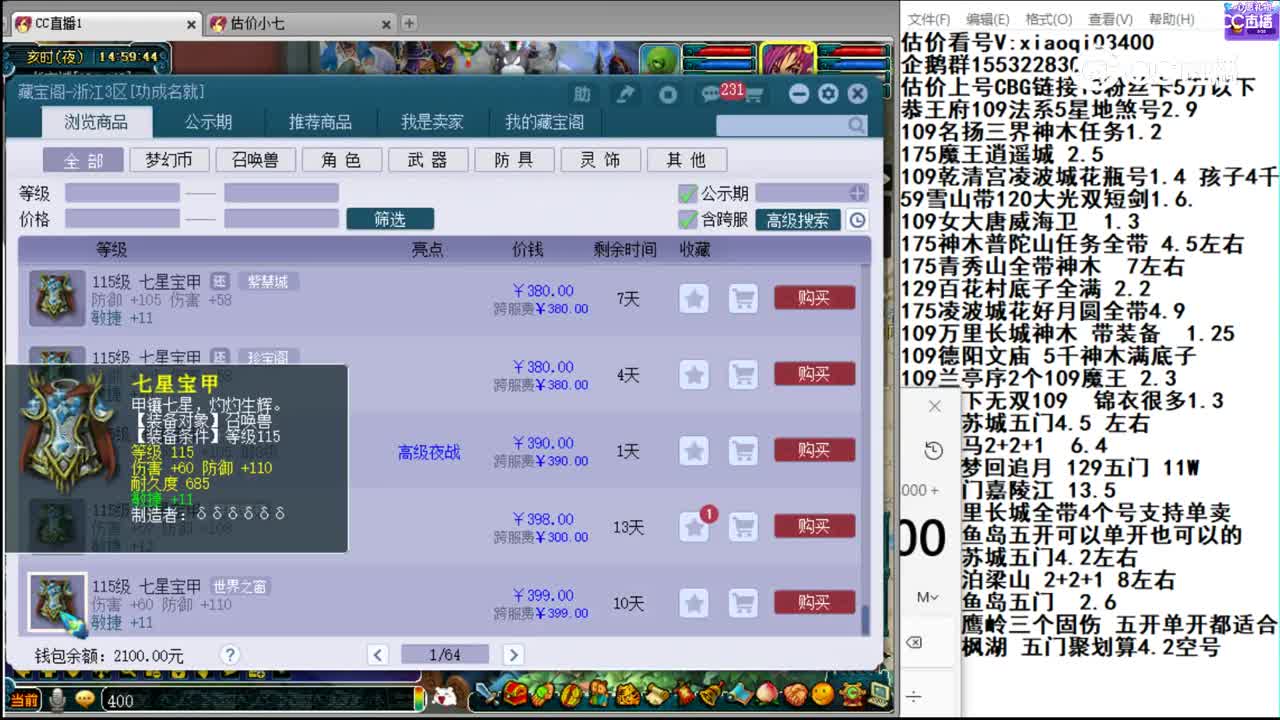Open the M dropdown in the side panel
This screenshot has height=720, width=1280.
(x=927, y=597)
